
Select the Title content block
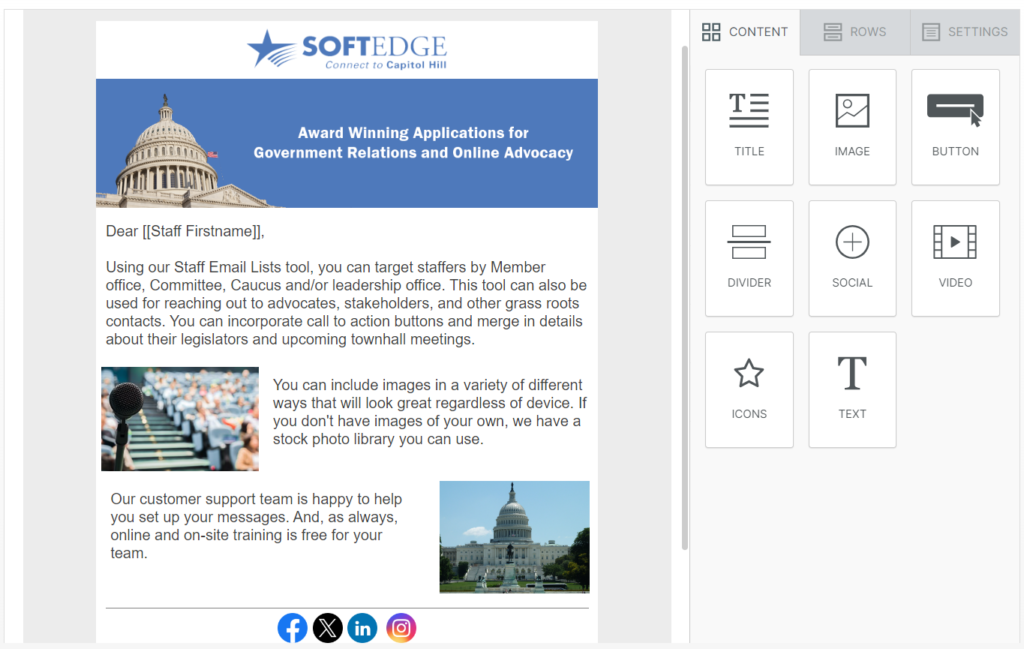click(749, 127)
